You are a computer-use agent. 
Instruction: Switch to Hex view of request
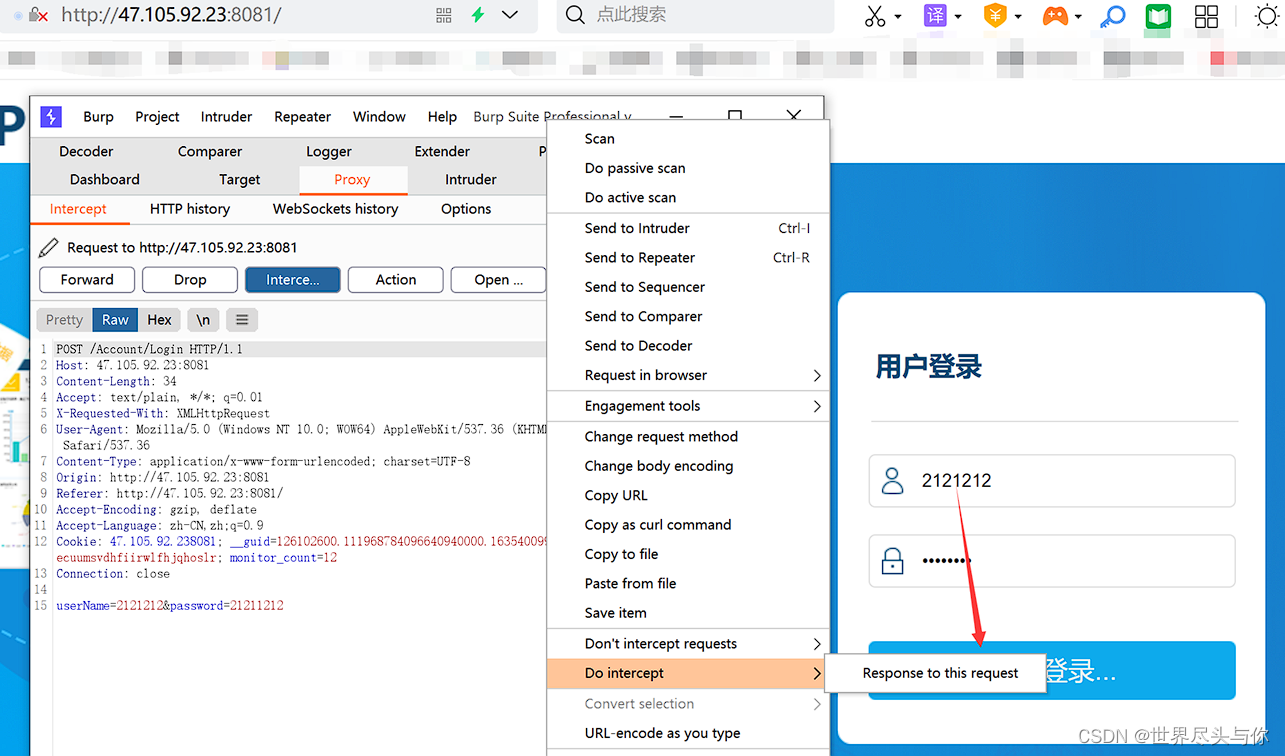[x=159, y=320]
